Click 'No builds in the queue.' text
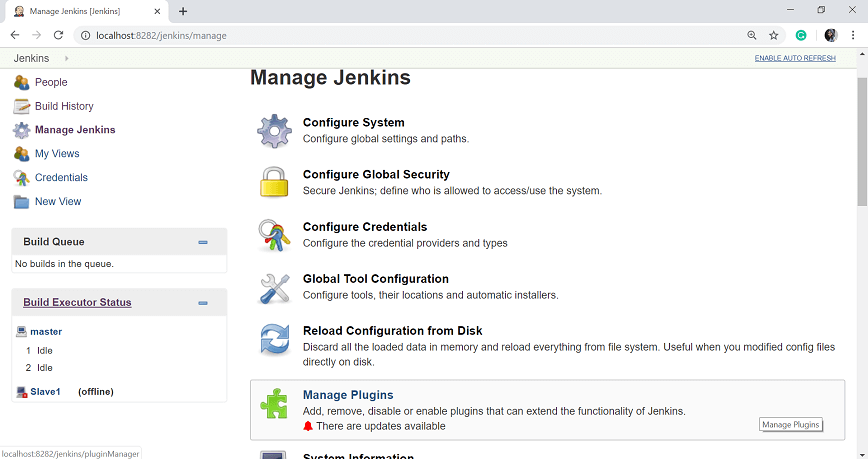This screenshot has width=868, height=459. (64, 264)
